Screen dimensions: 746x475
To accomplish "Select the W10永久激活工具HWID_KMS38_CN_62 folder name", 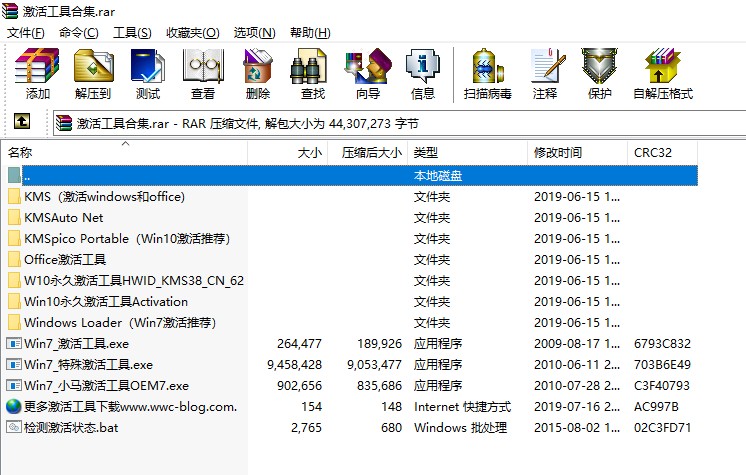I will click(x=134, y=280).
